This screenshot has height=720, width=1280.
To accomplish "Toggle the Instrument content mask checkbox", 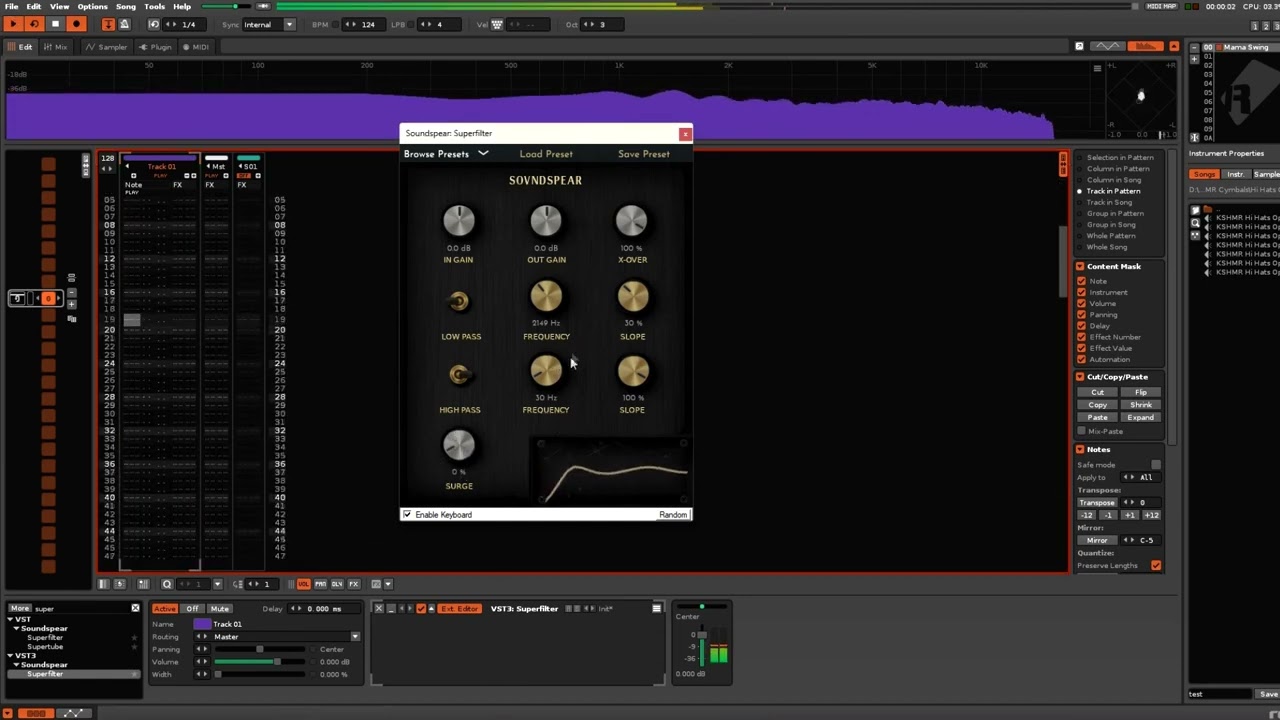I will 1081,292.
